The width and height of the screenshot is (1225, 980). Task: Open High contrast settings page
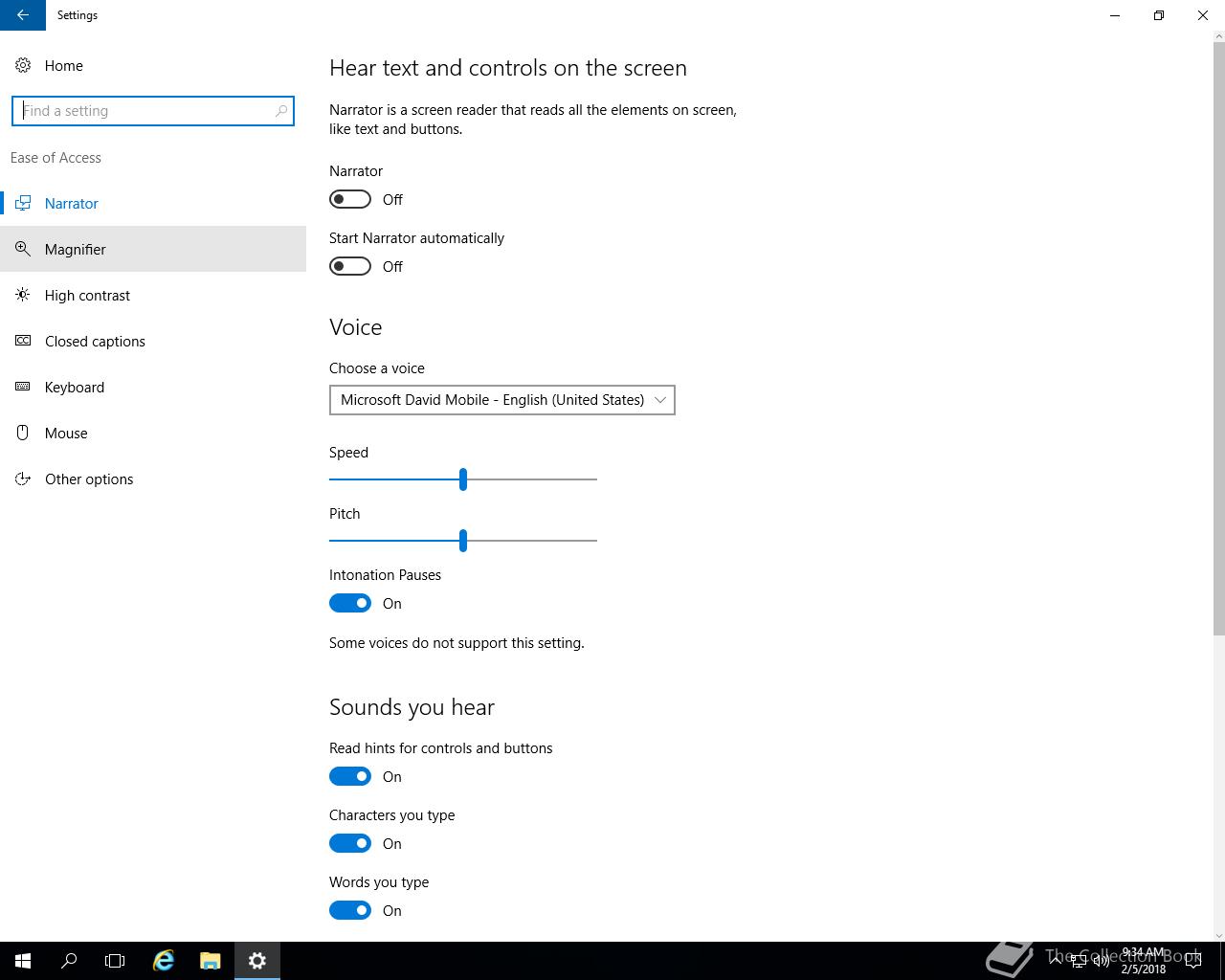pyautogui.click(x=153, y=295)
